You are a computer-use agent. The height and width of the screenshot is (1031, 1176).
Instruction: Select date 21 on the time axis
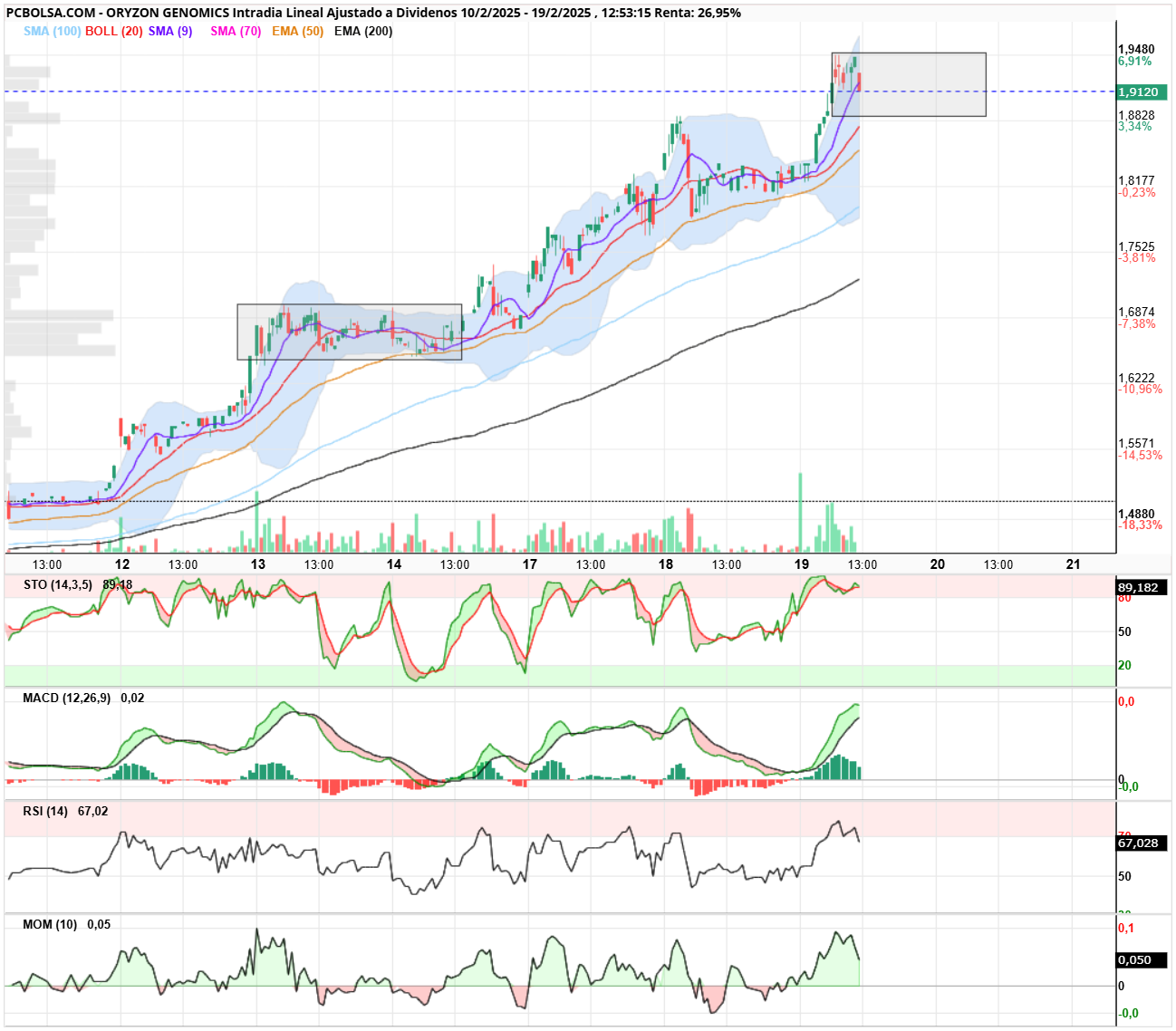(x=1074, y=564)
